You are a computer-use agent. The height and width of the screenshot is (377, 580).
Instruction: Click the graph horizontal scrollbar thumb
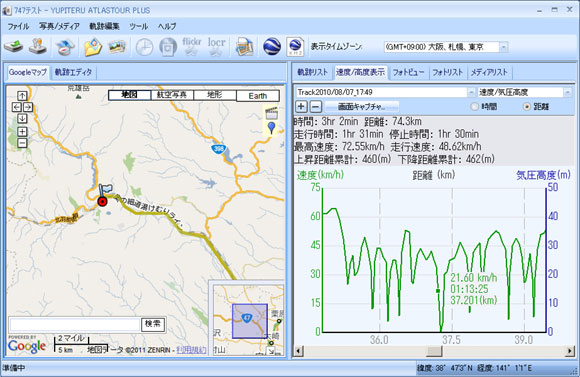(x=434, y=350)
